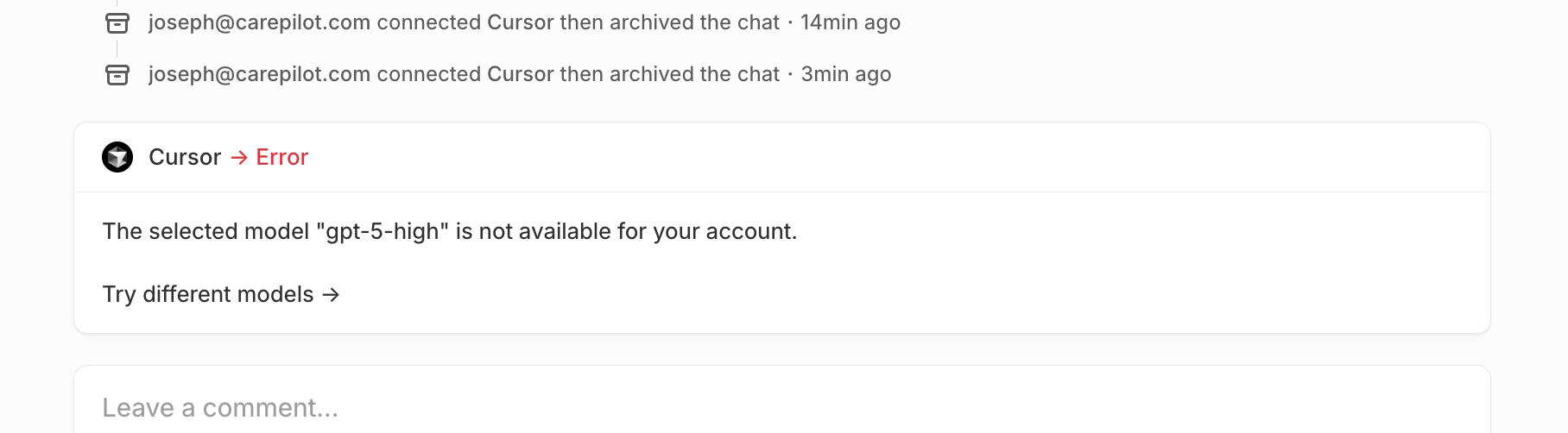Click the red arrow before the Error label
This screenshot has height=433, width=1568.
[239, 157]
